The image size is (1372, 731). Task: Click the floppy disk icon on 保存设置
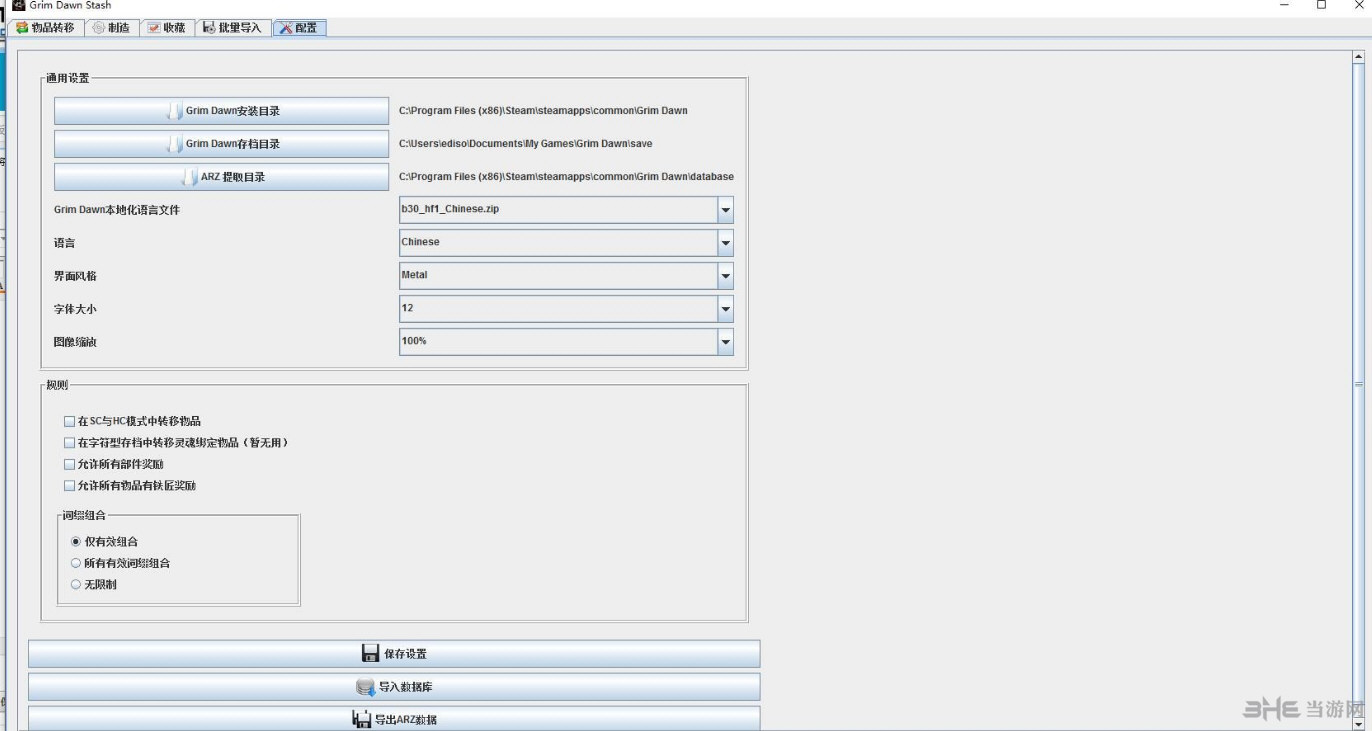click(x=370, y=653)
